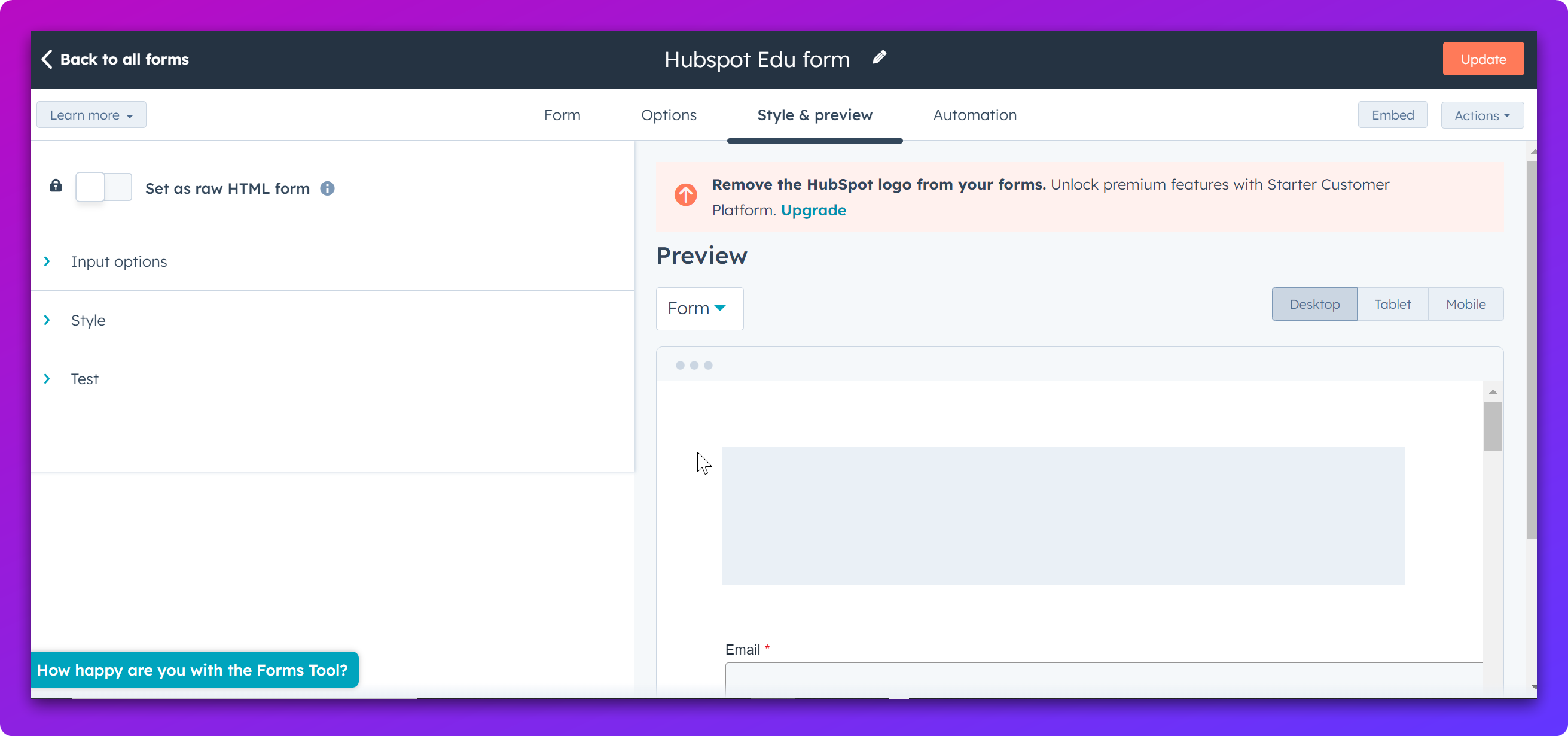1568x736 pixels.
Task: Click the pencil icon to rename form
Action: coord(880,58)
